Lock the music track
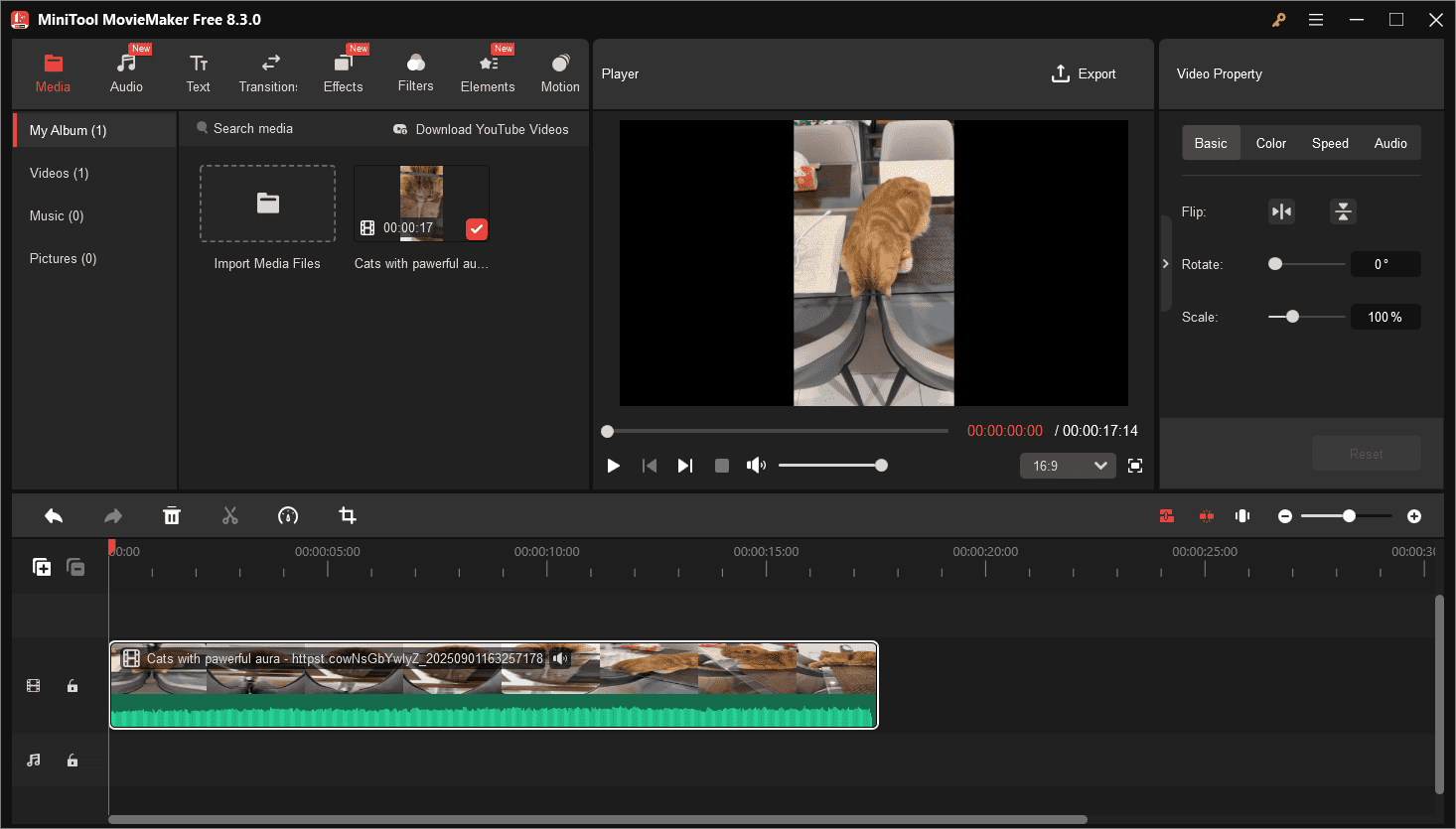 tap(73, 760)
